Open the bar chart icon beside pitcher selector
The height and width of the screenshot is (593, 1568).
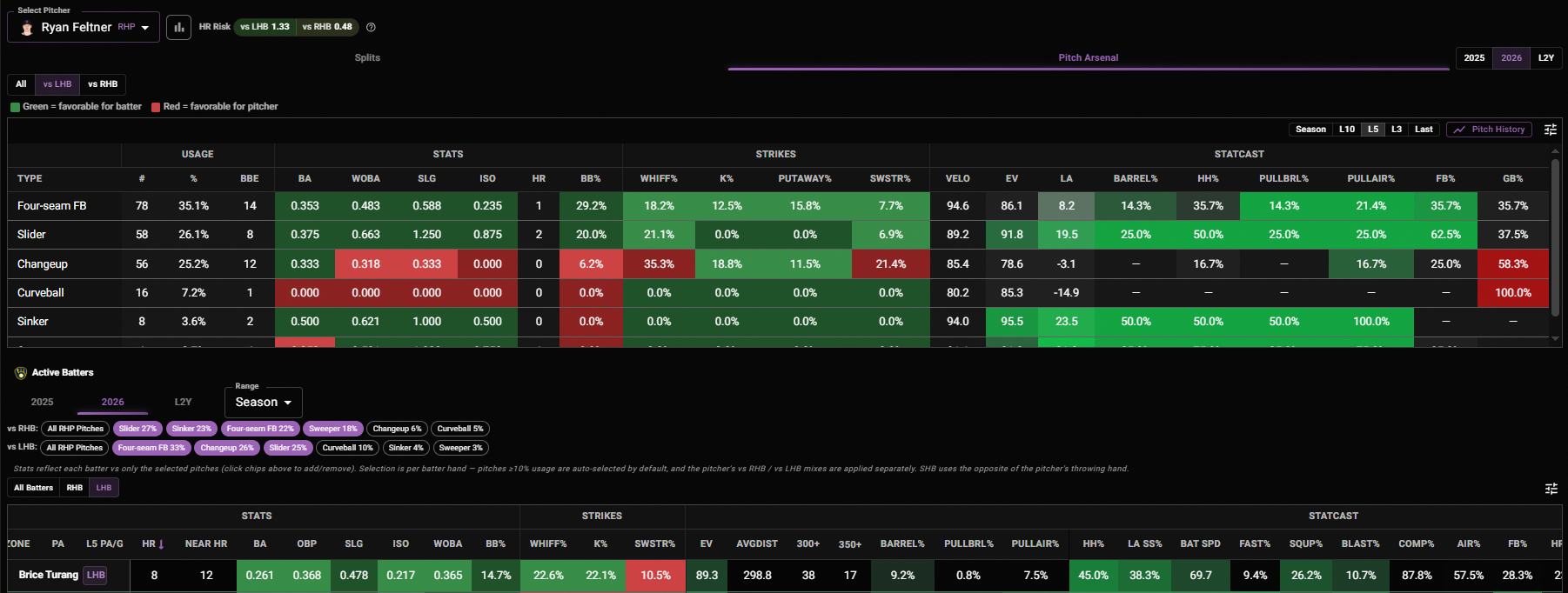tap(178, 27)
